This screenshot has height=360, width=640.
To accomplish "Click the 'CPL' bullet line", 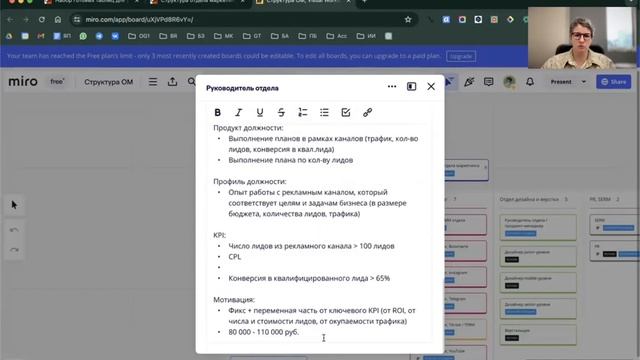I will (235, 257).
